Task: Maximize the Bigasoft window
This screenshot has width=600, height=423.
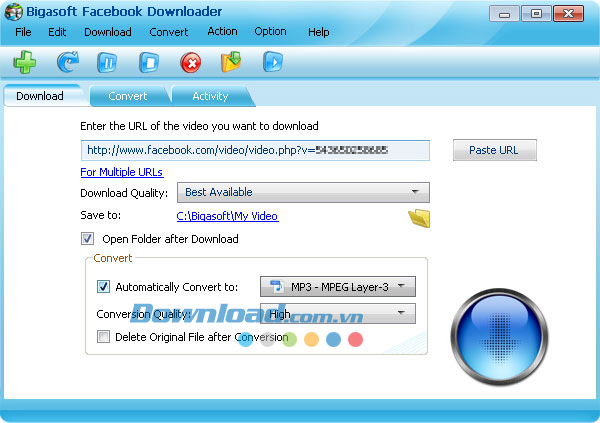Action: (x=536, y=14)
